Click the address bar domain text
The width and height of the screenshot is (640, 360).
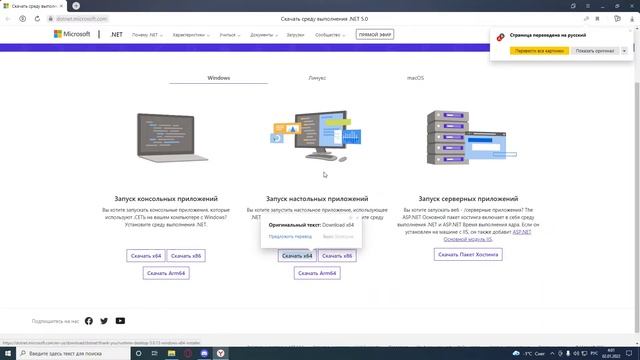point(81,19)
